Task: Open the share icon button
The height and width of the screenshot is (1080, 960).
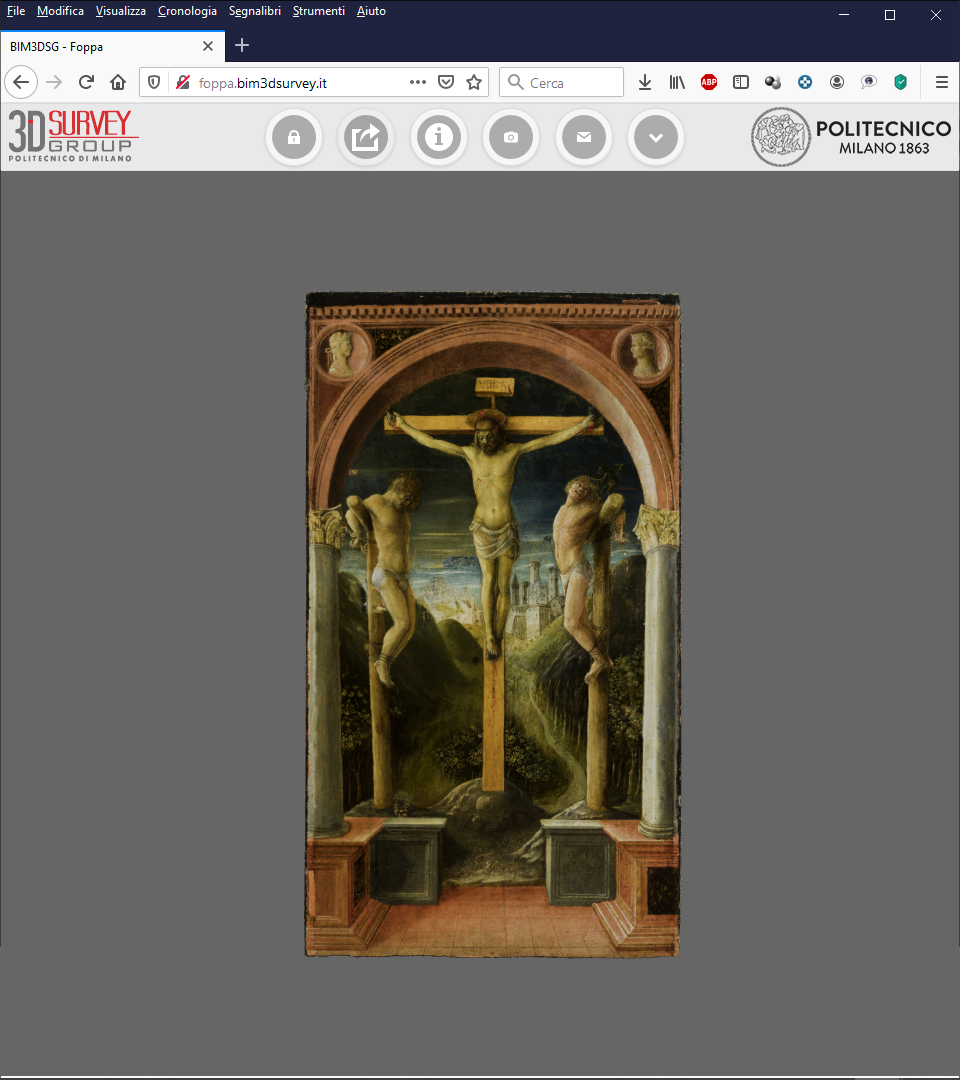Action: (366, 137)
